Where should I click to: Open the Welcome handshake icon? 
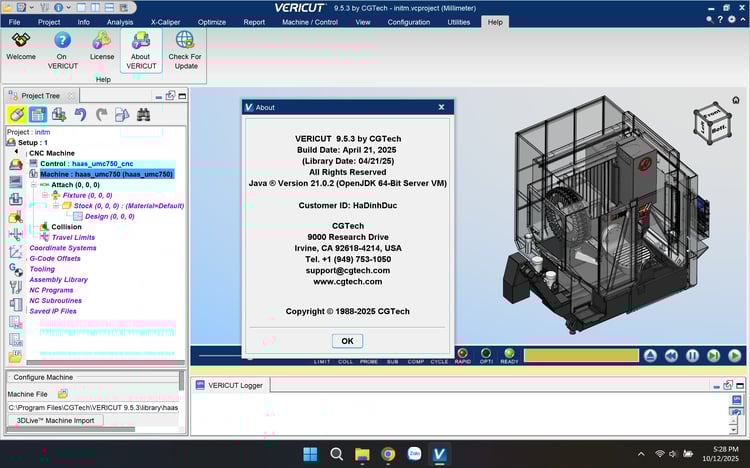click(x=21, y=46)
